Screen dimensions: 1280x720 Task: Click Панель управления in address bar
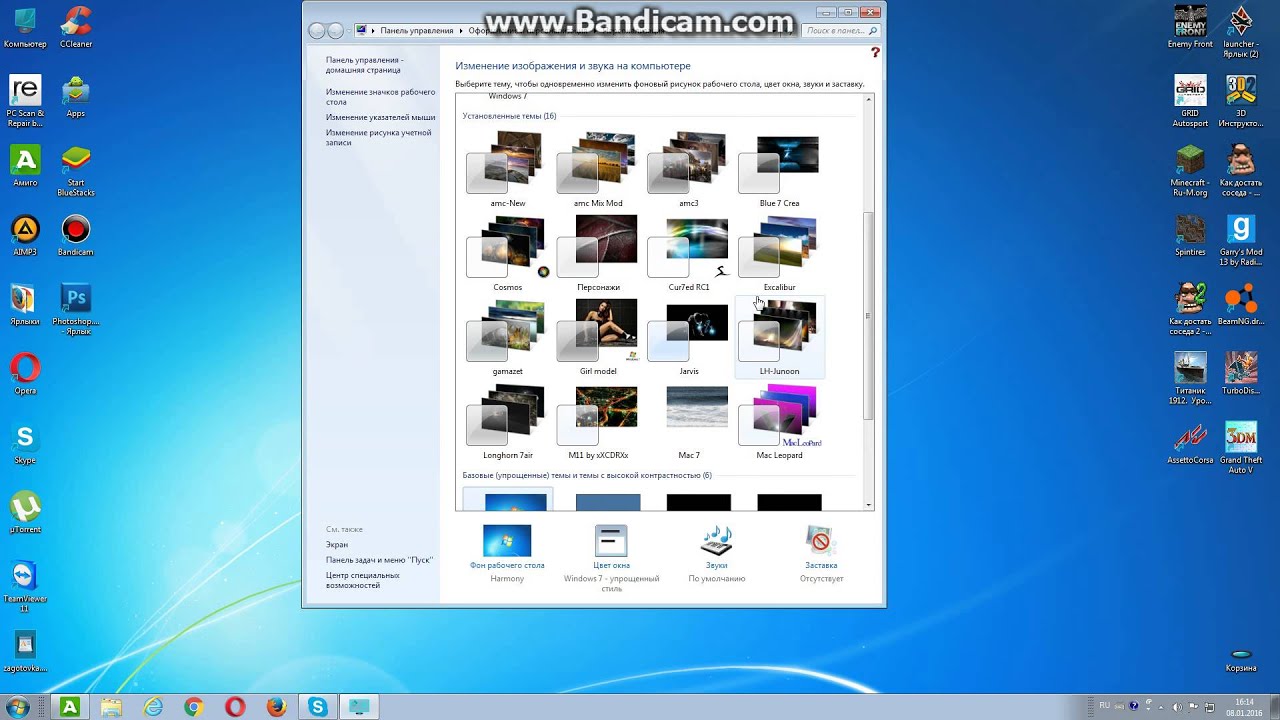point(416,31)
